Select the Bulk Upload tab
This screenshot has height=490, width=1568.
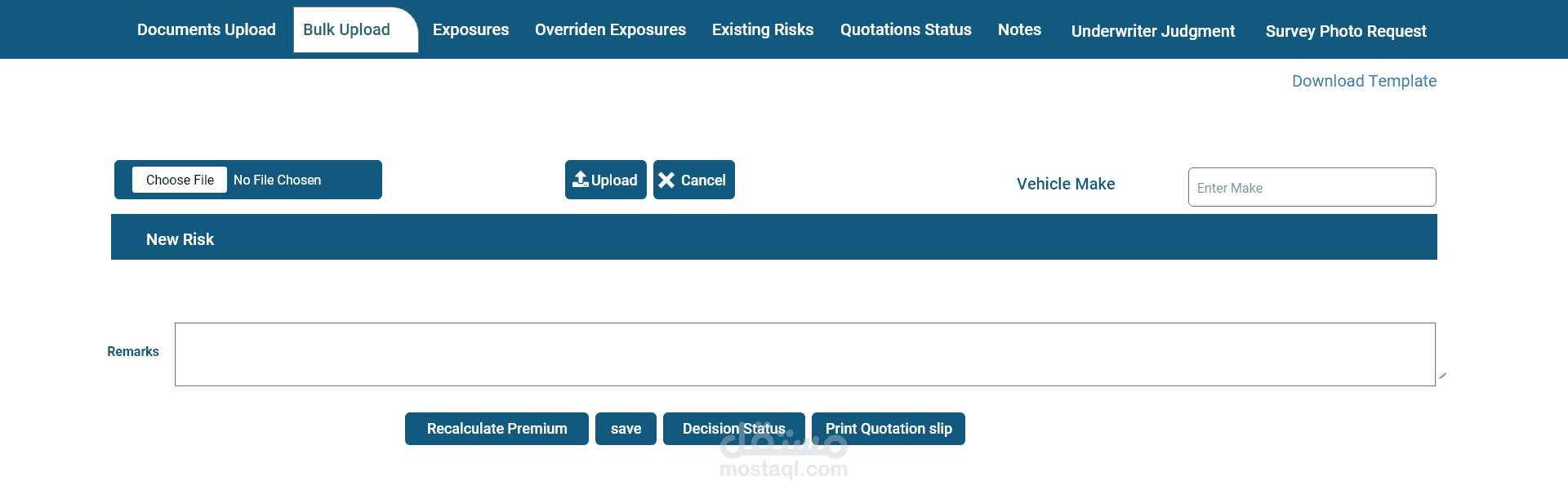pyautogui.click(x=347, y=30)
